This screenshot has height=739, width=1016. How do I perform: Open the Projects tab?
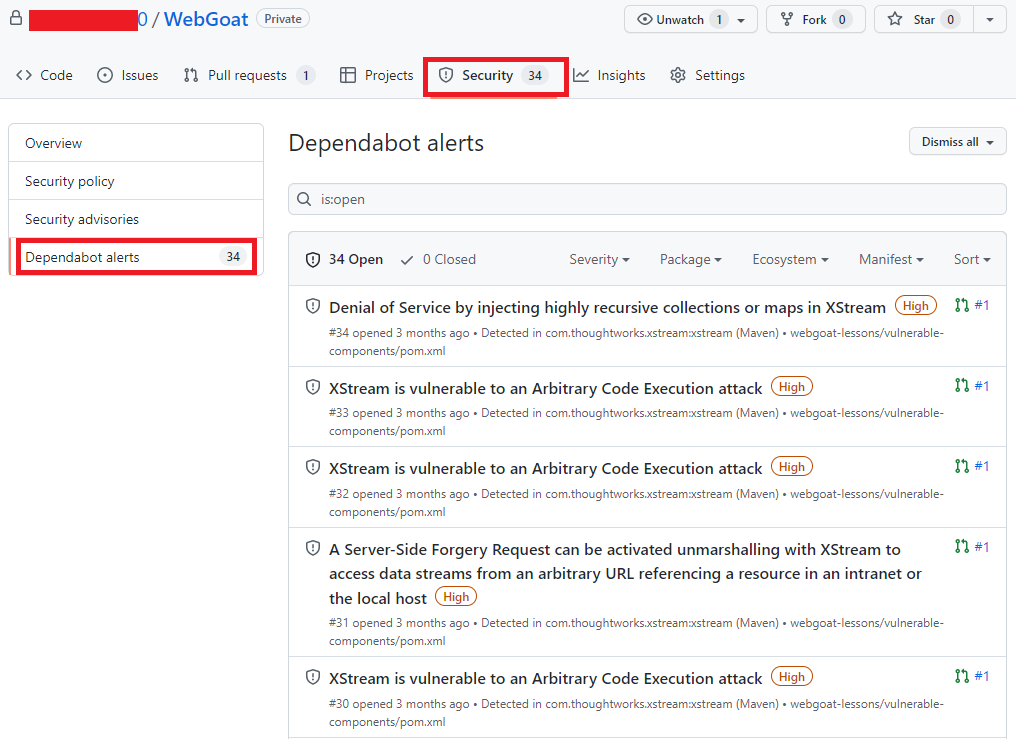click(x=376, y=75)
